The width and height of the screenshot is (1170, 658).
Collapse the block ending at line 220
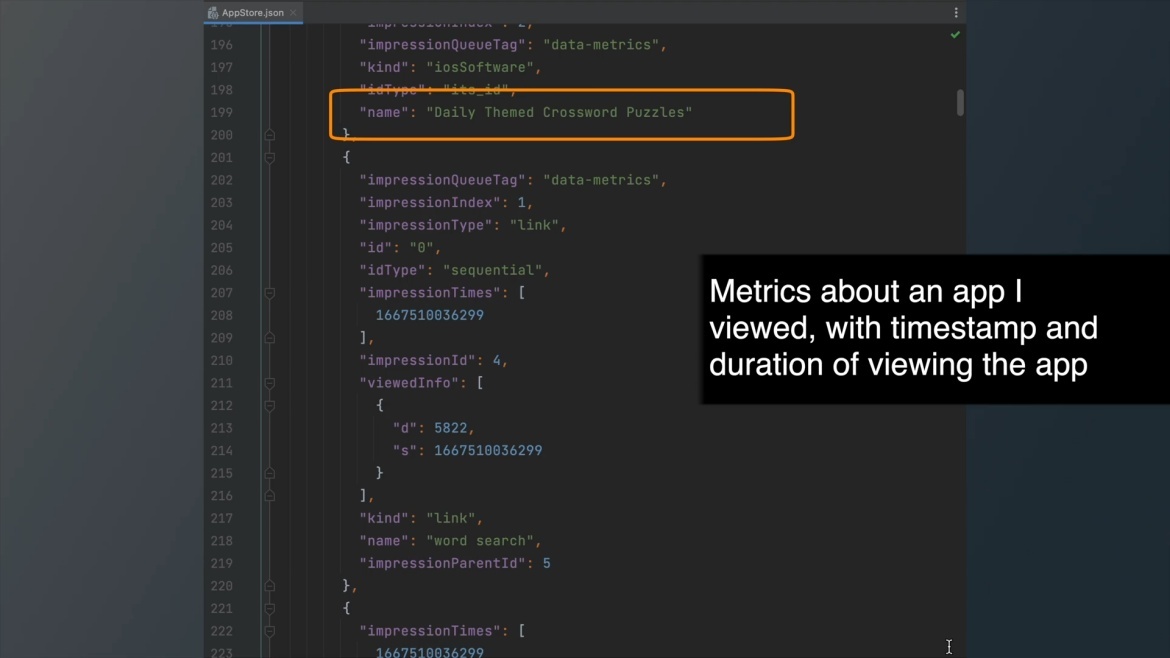(x=269, y=586)
